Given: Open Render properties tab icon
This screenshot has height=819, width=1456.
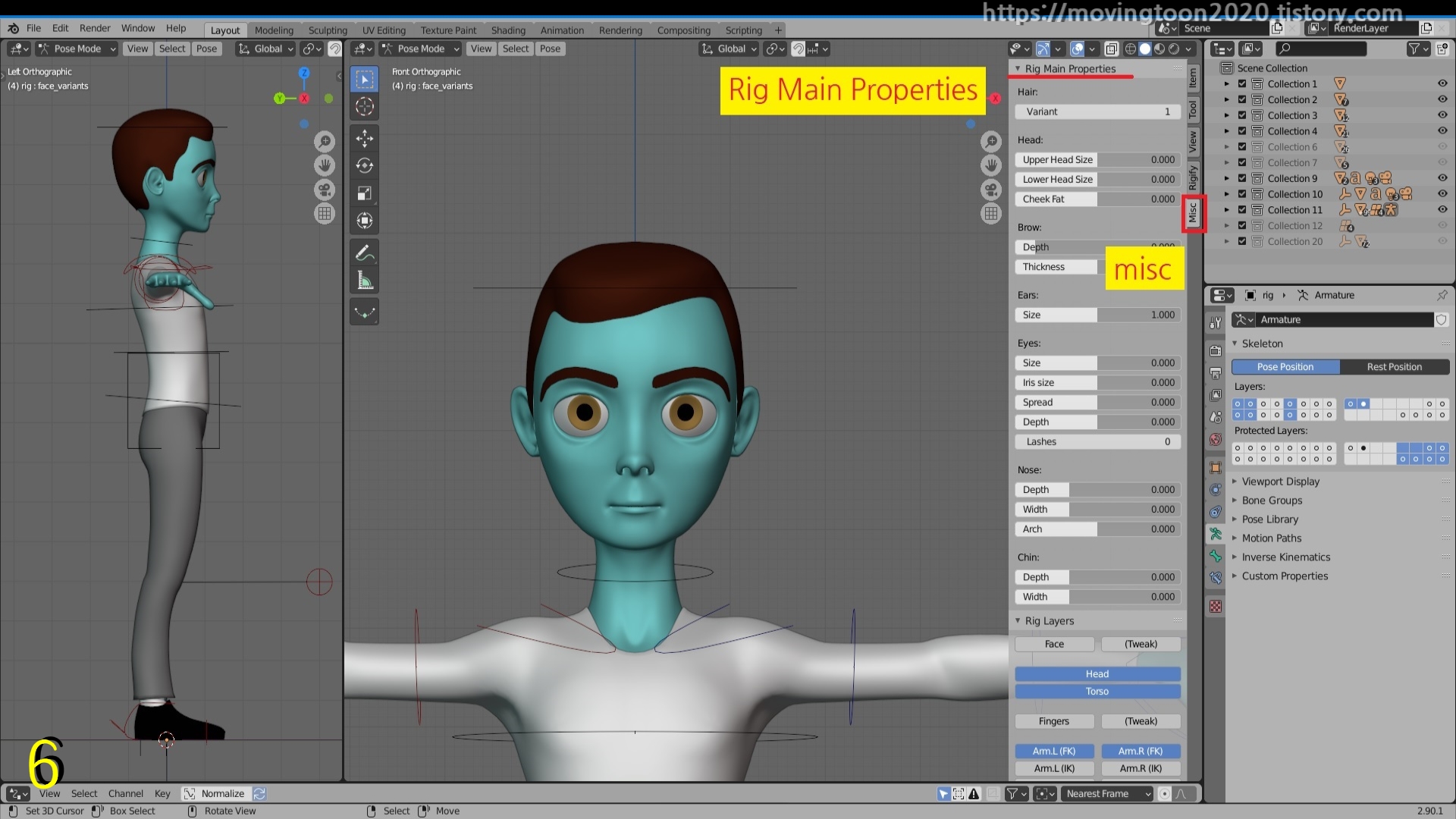Looking at the screenshot, I should [x=1216, y=351].
